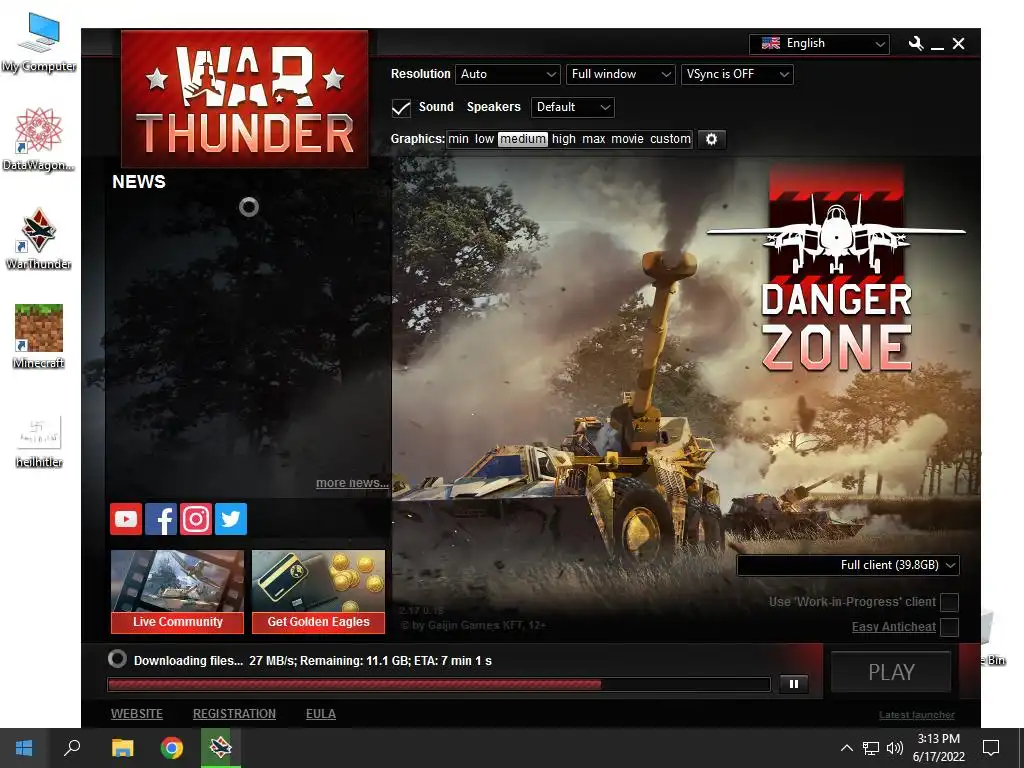Image resolution: width=1024 pixels, height=768 pixels.
Task: Click the War Thunder logo banner
Action: 245,99
